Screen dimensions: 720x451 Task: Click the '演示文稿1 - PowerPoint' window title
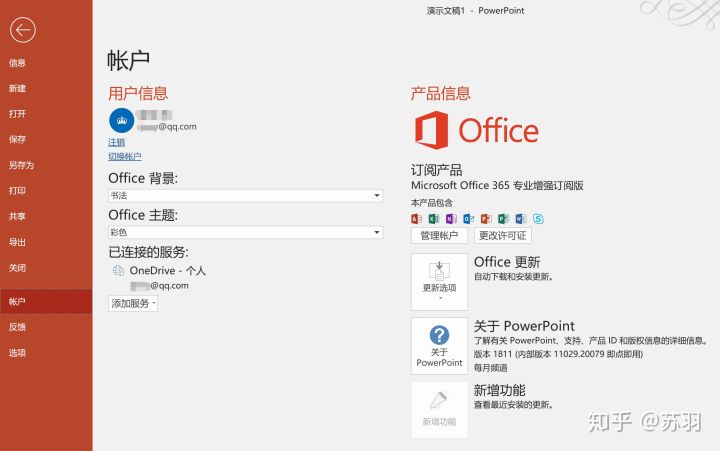[475, 11]
